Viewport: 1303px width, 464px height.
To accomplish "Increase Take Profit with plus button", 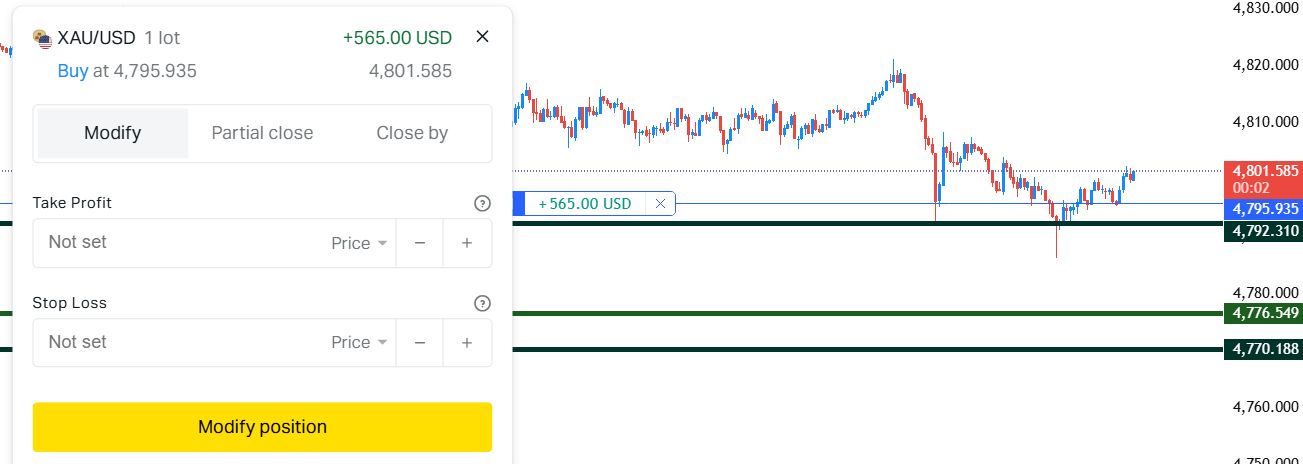I will pyautogui.click(x=467, y=243).
